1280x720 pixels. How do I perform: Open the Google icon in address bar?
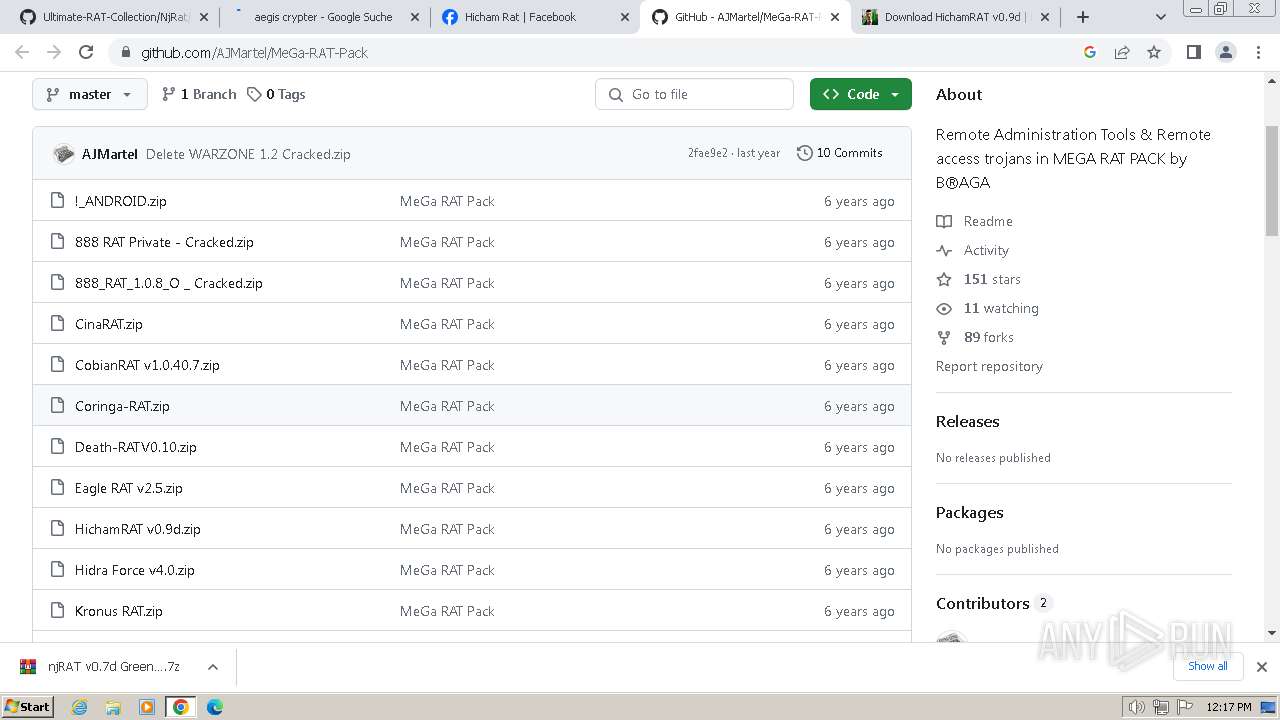tap(1090, 52)
